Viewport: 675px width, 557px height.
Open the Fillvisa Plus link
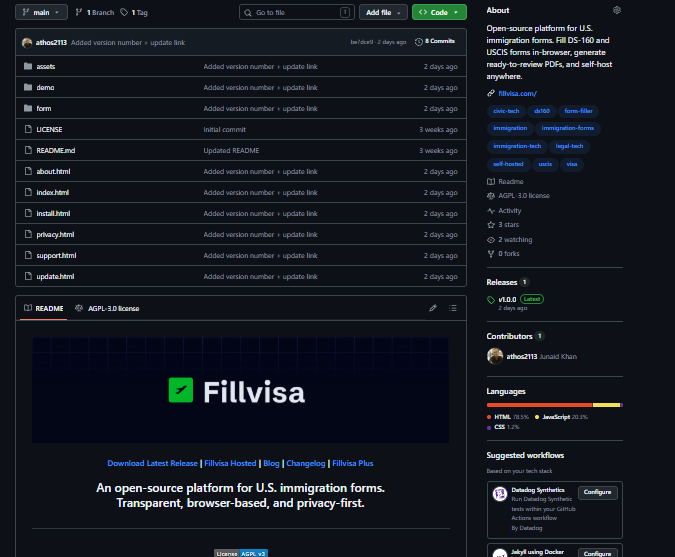(x=353, y=464)
